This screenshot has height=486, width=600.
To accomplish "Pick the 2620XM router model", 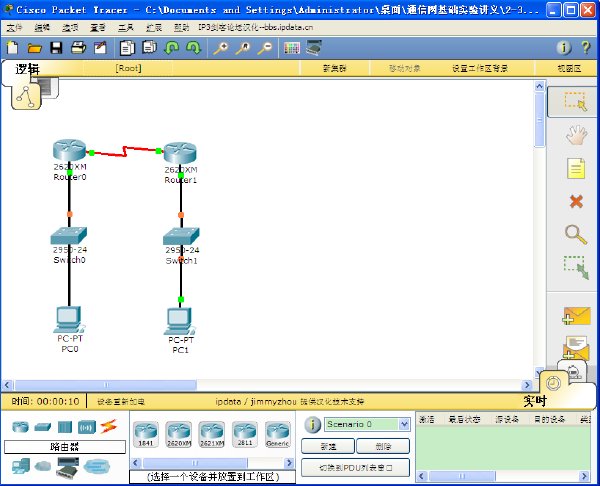I will [x=179, y=434].
